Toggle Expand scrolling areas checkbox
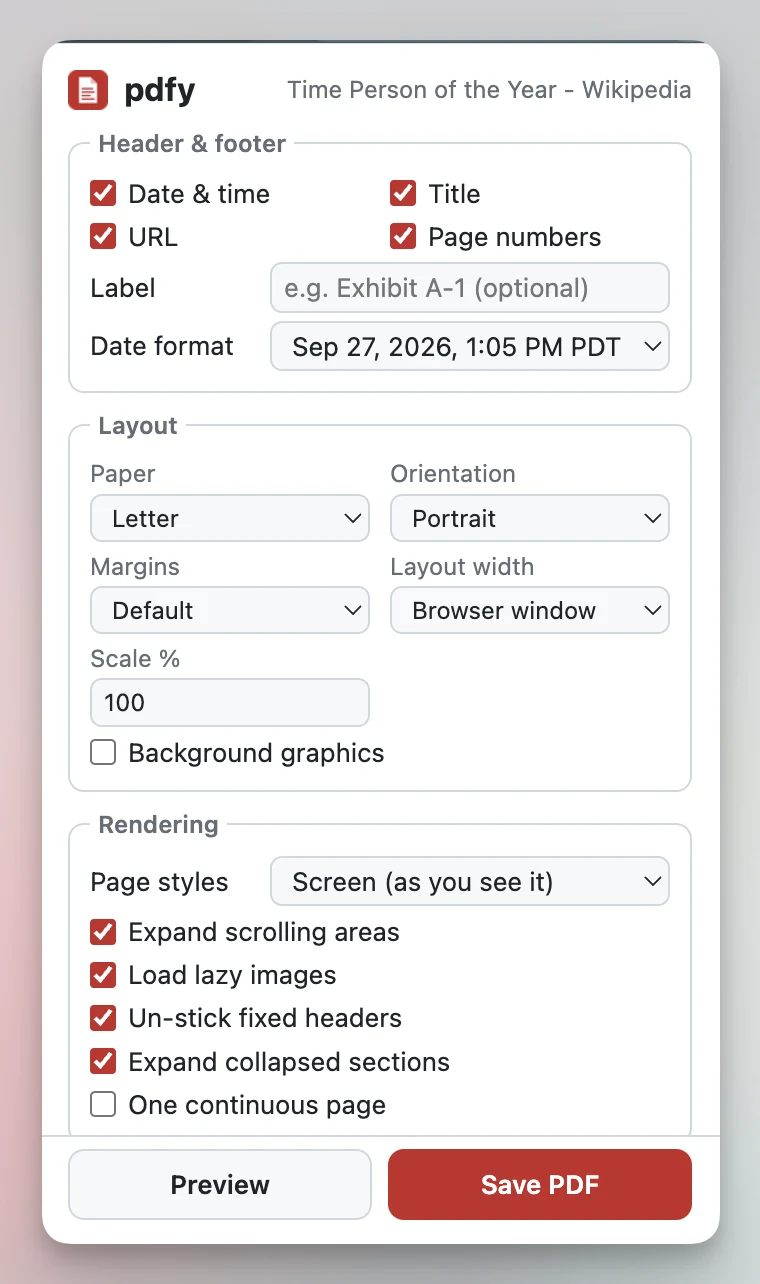 (x=103, y=932)
